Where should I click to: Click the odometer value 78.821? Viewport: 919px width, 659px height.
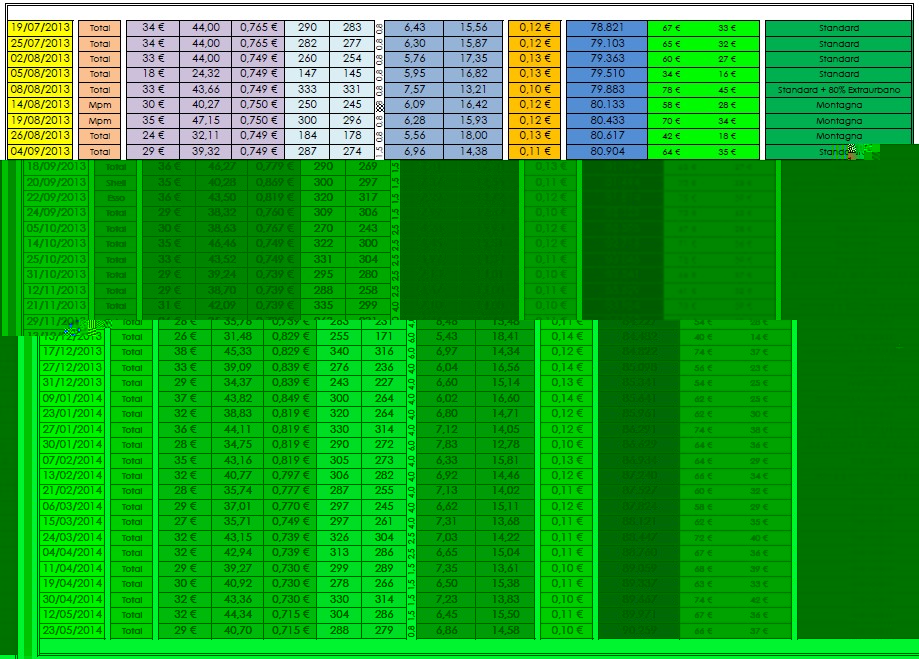pos(607,28)
